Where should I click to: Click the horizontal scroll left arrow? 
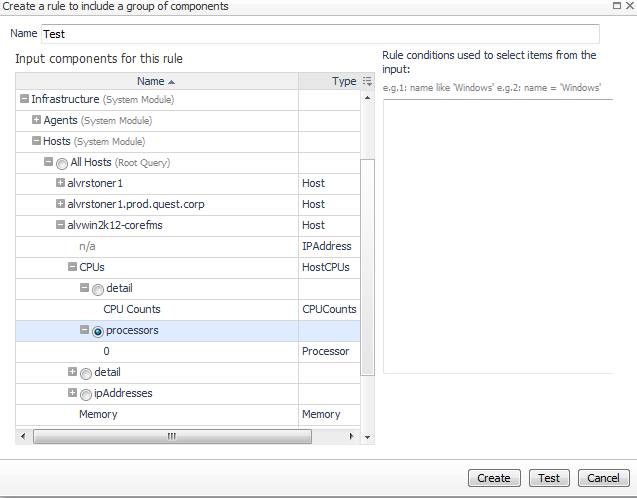(23, 436)
